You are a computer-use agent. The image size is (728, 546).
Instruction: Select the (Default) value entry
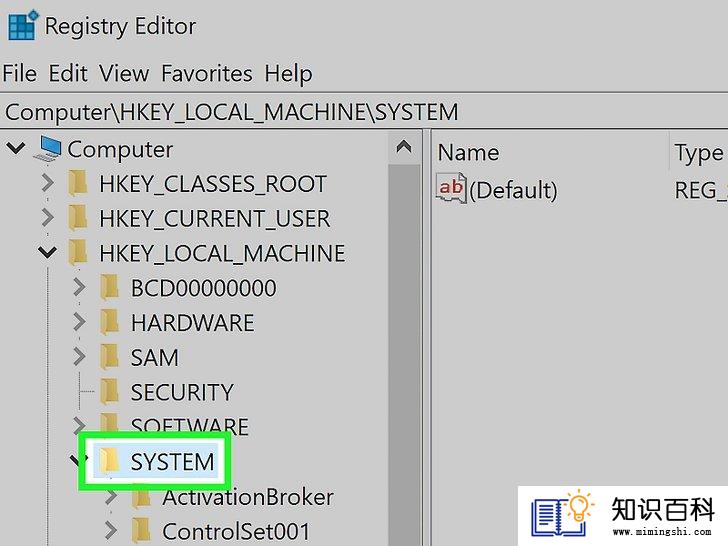pyautogui.click(x=513, y=190)
